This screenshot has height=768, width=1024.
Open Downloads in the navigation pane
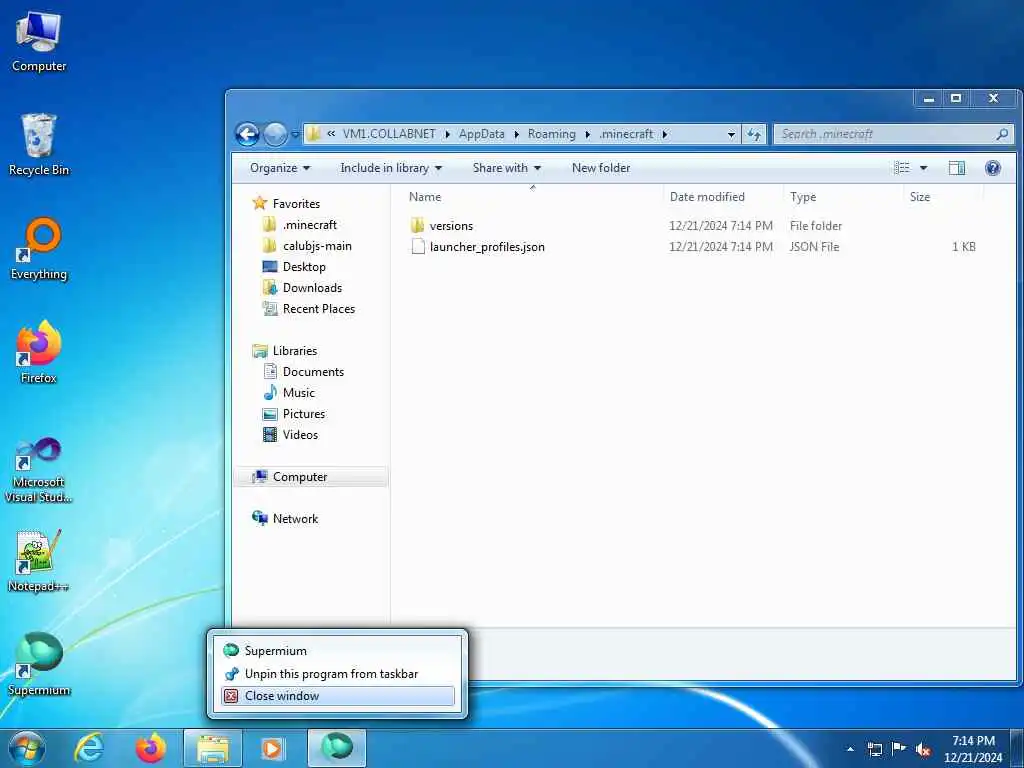tap(312, 287)
